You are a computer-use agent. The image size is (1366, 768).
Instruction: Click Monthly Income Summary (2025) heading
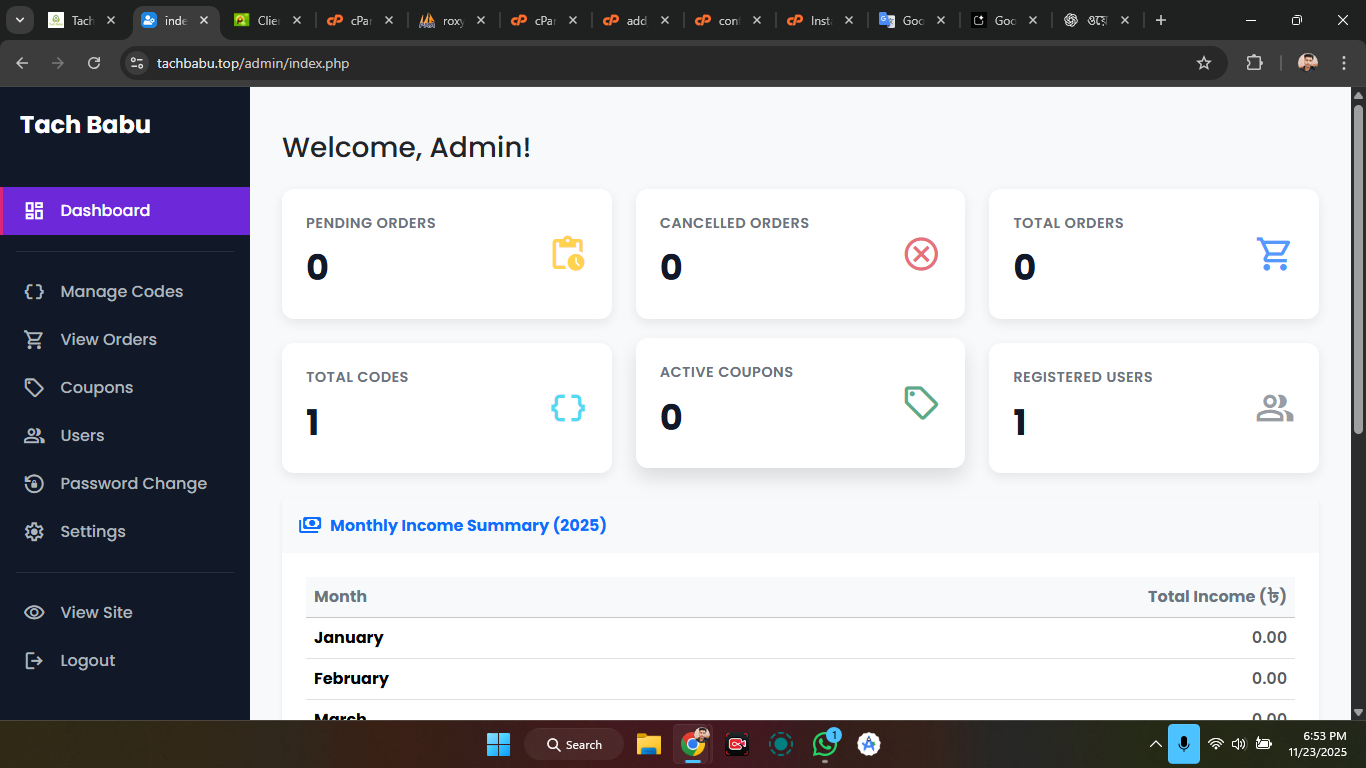tap(468, 526)
